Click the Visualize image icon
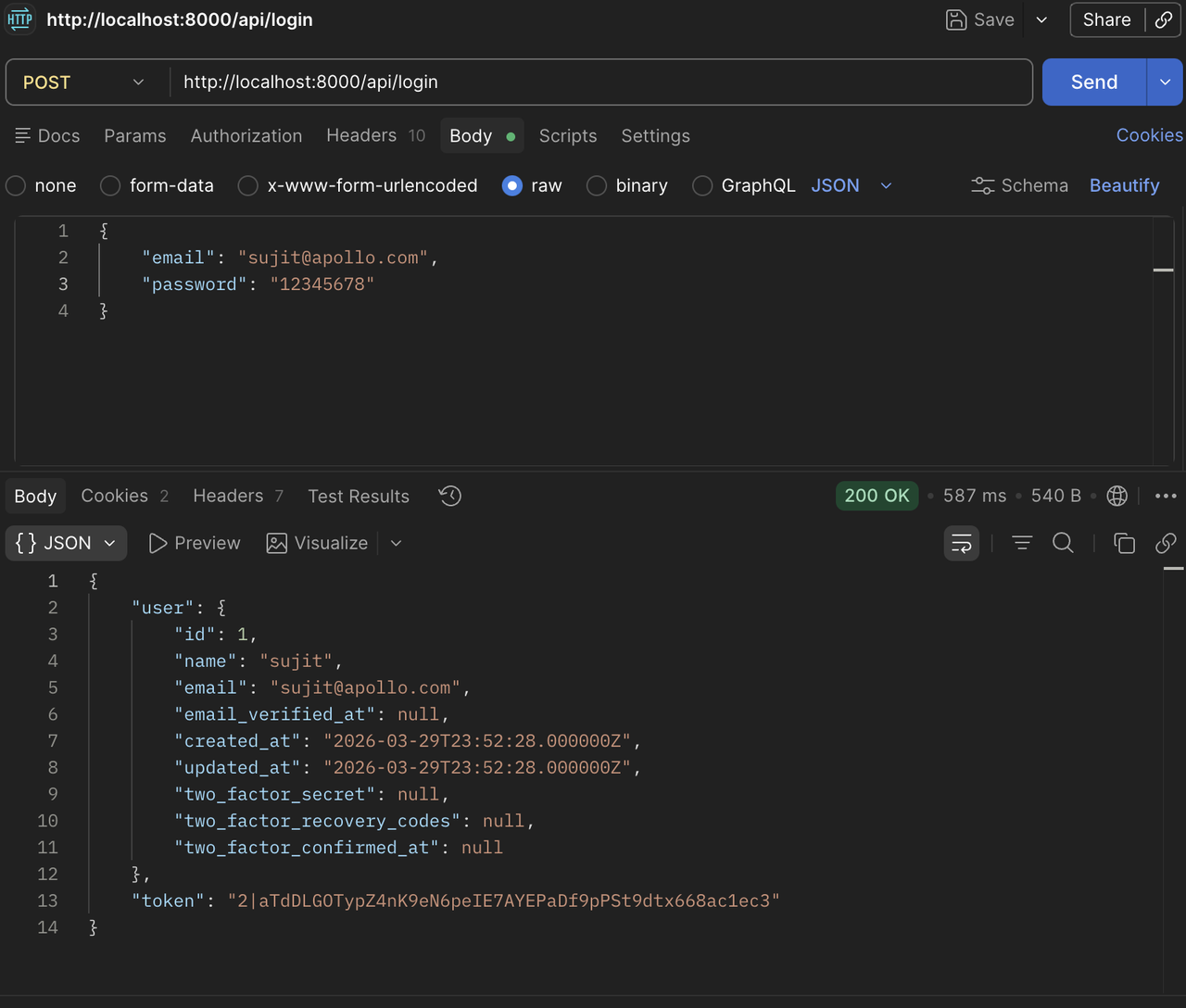Image resolution: width=1186 pixels, height=1008 pixels. pos(276,543)
